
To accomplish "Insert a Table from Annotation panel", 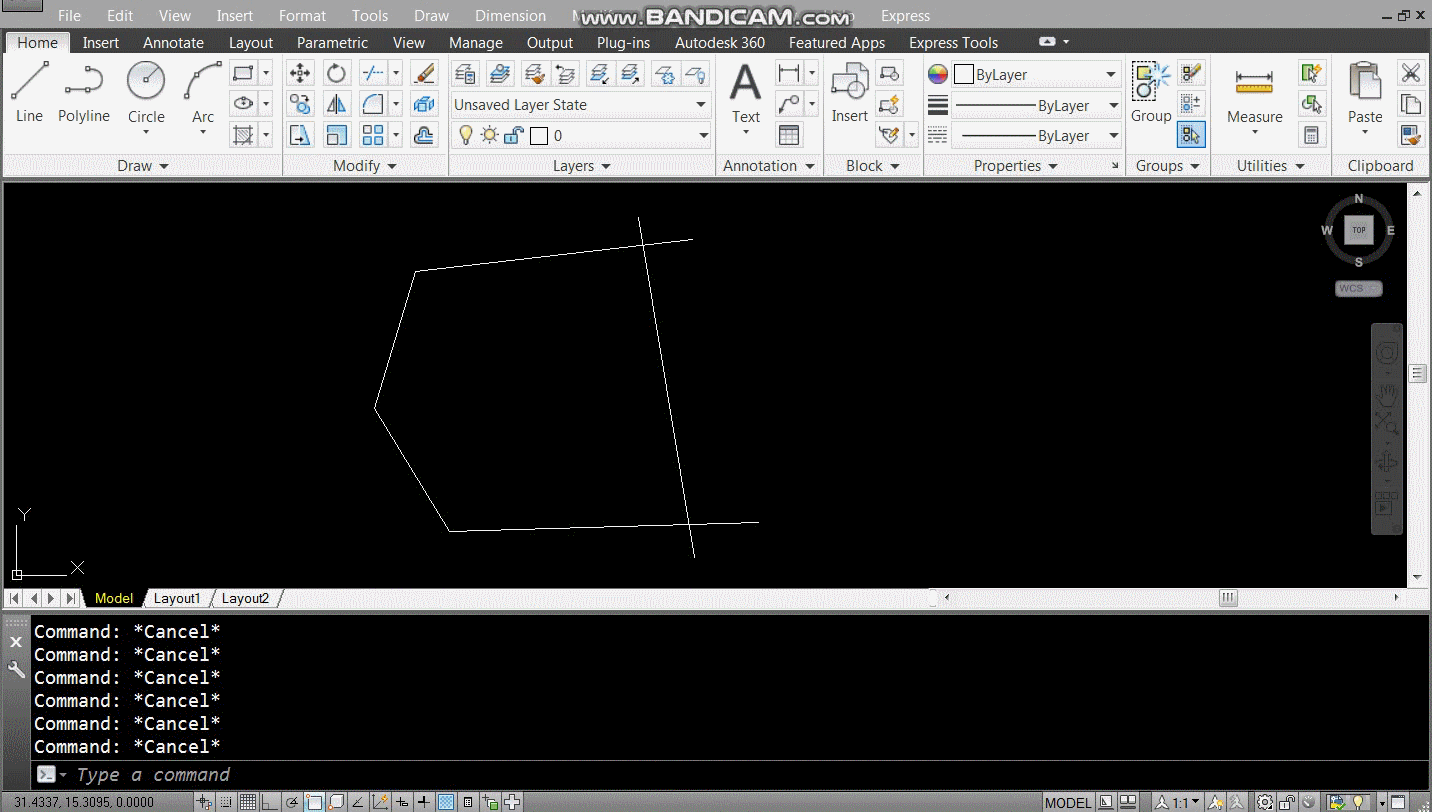I will click(x=789, y=134).
